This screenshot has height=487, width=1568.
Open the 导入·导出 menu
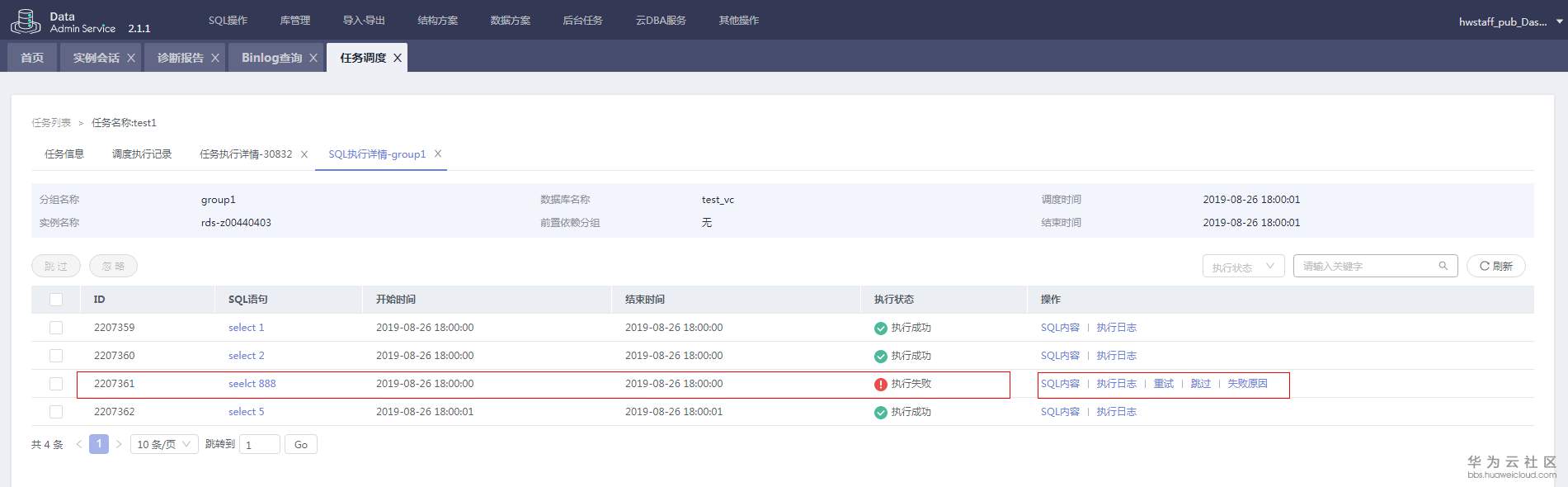pyautogui.click(x=364, y=20)
